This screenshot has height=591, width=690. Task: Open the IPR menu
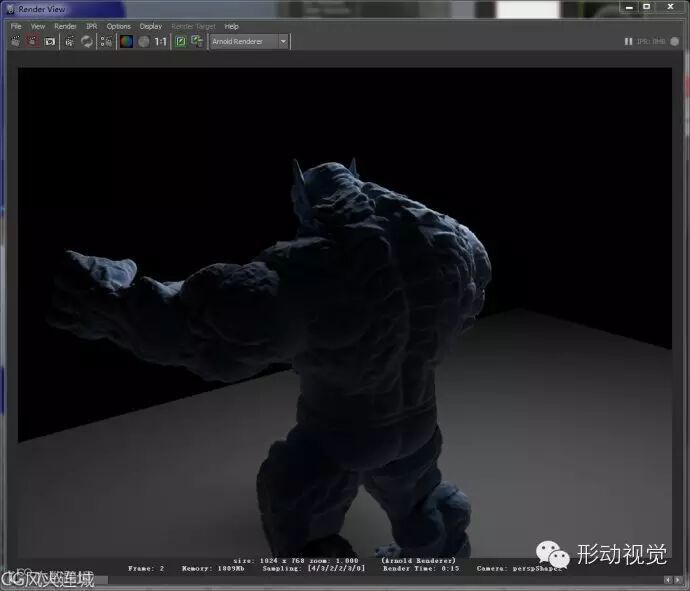tap(91, 26)
